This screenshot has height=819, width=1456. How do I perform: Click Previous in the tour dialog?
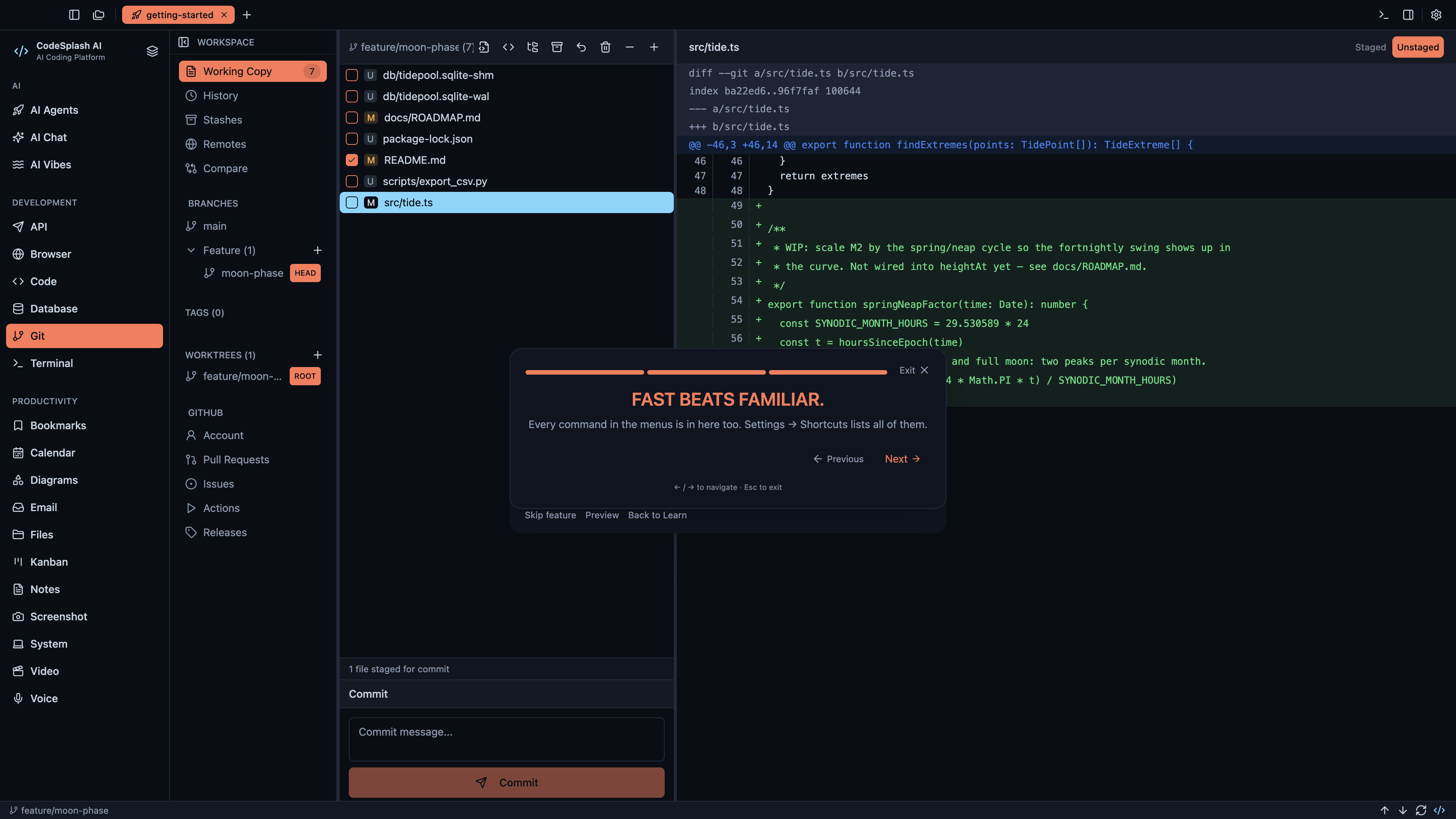(838, 458)
